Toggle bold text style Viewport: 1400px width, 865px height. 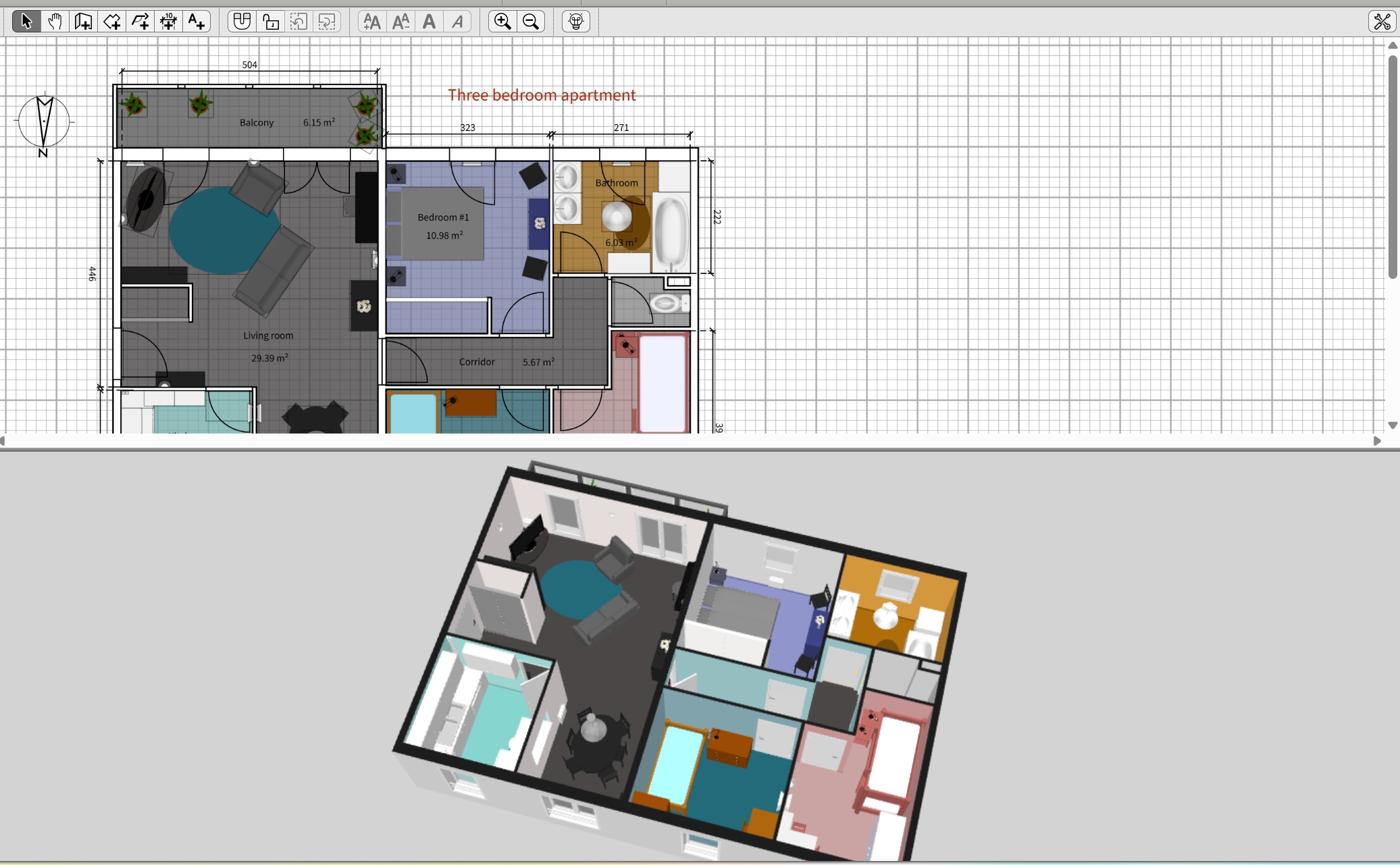click(429, 22)
